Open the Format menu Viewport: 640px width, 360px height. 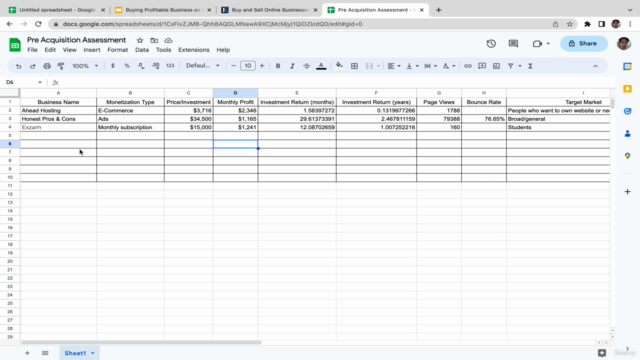(118, 50)
